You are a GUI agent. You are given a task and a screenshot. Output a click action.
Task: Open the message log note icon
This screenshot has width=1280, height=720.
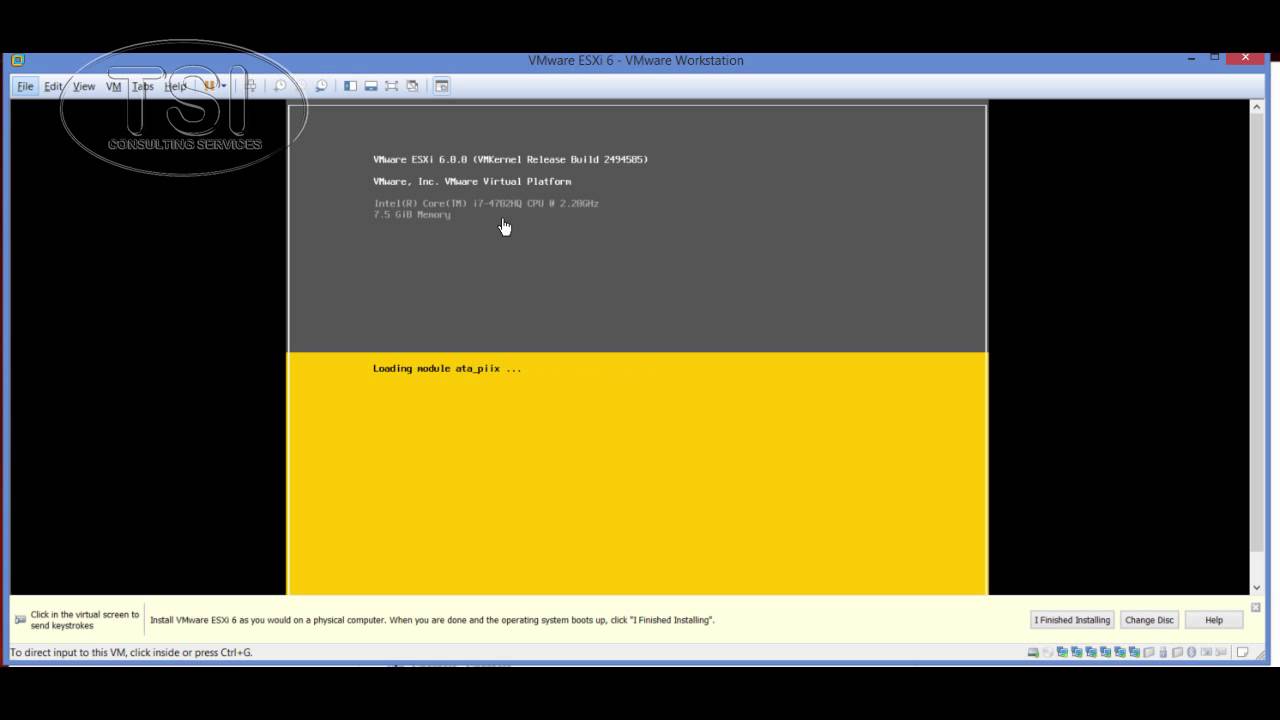pyautogui.click(x=1242, y=652)
